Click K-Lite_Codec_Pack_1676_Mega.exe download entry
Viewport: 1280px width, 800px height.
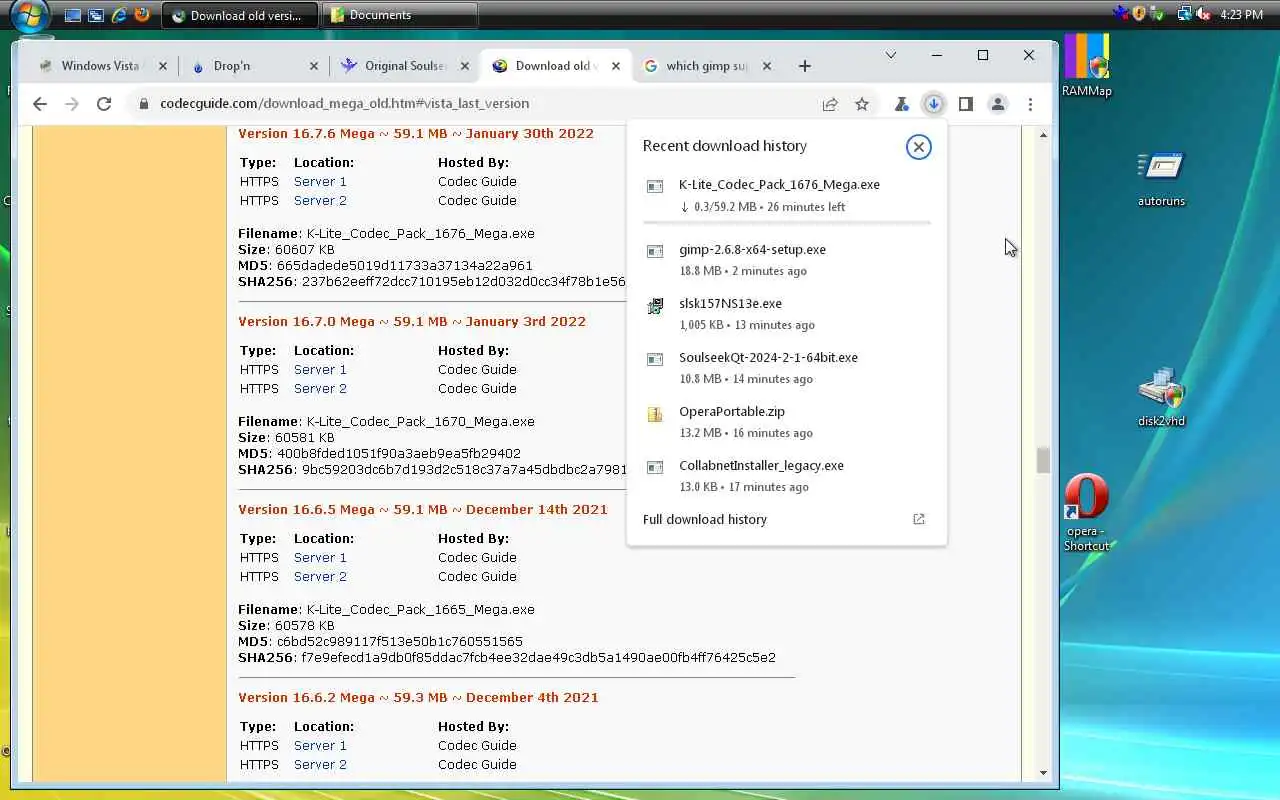pyautogui.click(x=787, y=195)
